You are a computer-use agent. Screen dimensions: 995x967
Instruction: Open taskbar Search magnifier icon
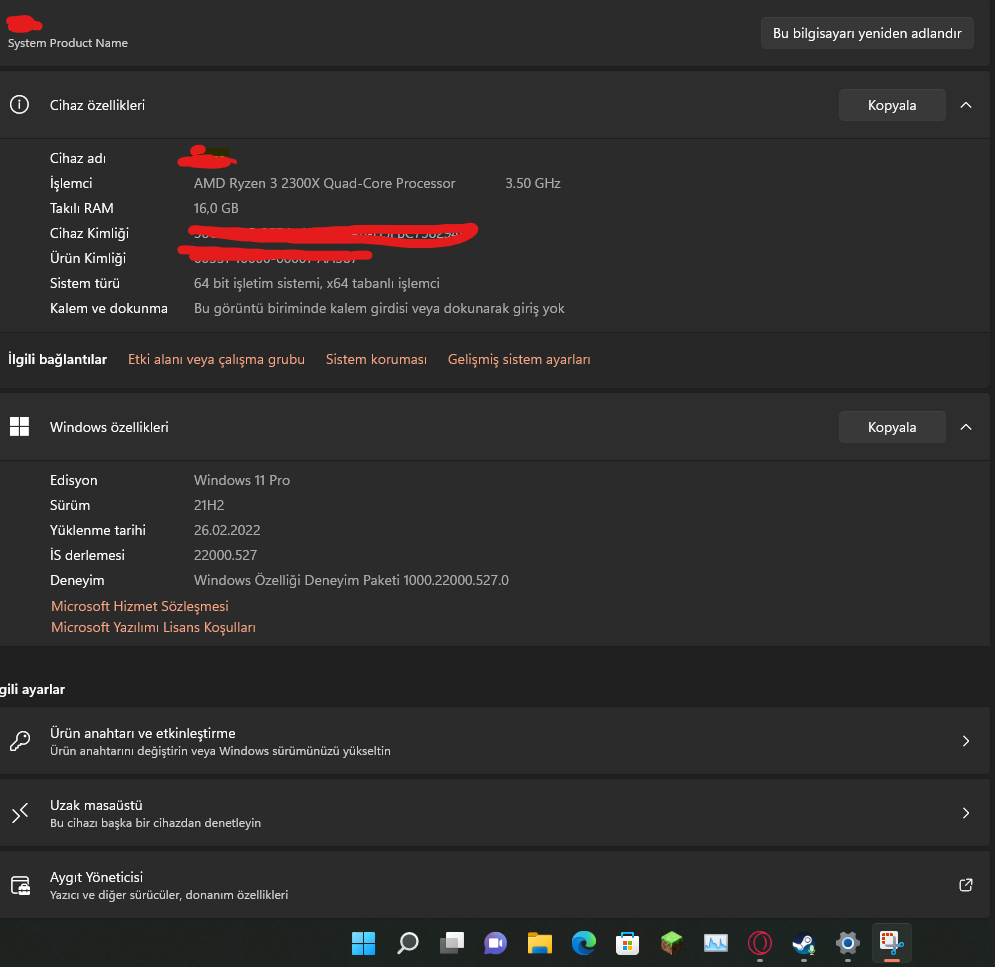tap(407, 943)
